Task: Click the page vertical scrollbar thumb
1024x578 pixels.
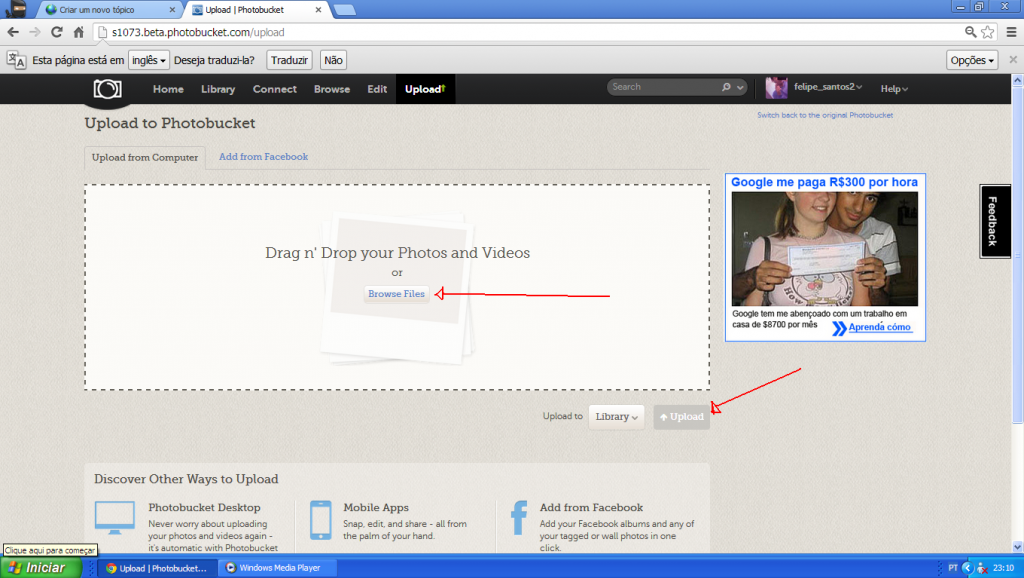Action: pyautogui.click(x=1017, y=255)
